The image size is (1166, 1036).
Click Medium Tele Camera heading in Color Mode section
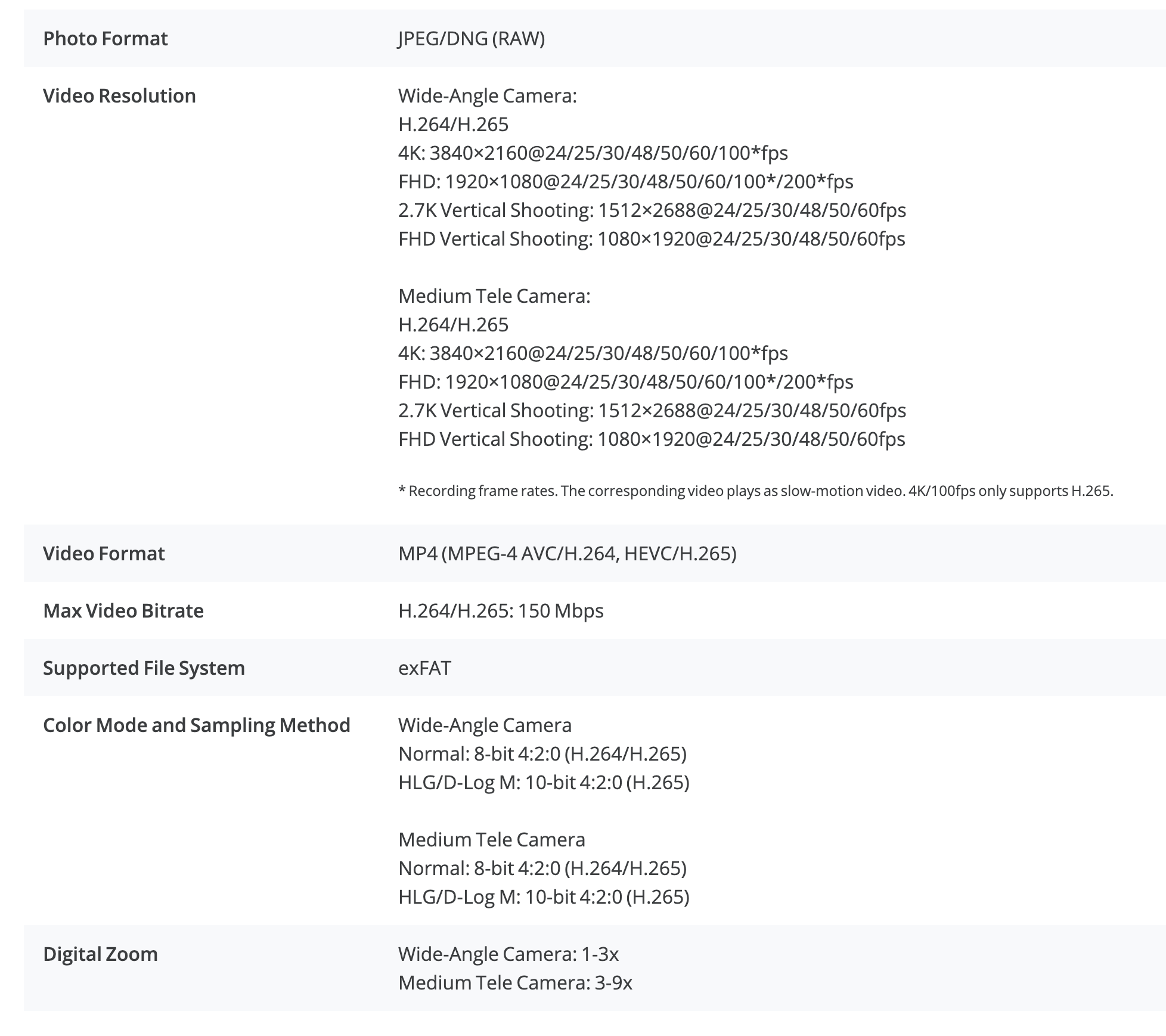(491, 840)
